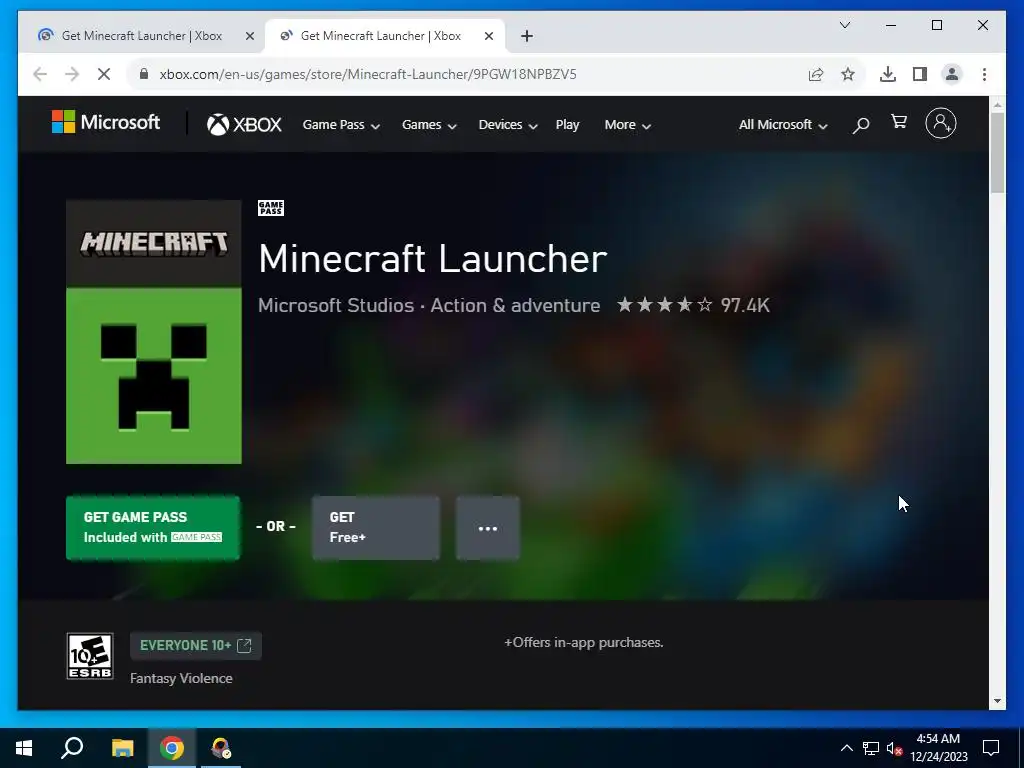Click the ESRB 10+ rating icon

[x=90, y=656]
